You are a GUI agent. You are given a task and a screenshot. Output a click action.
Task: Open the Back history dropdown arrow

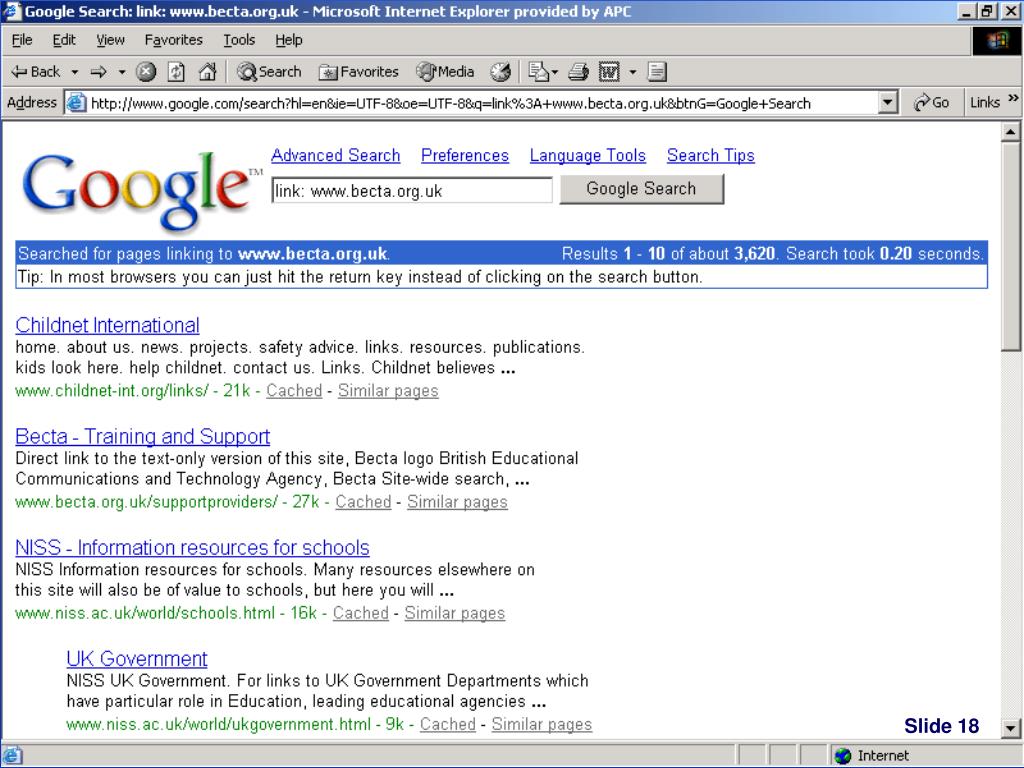pyautogui.click(x=74, y=72)
